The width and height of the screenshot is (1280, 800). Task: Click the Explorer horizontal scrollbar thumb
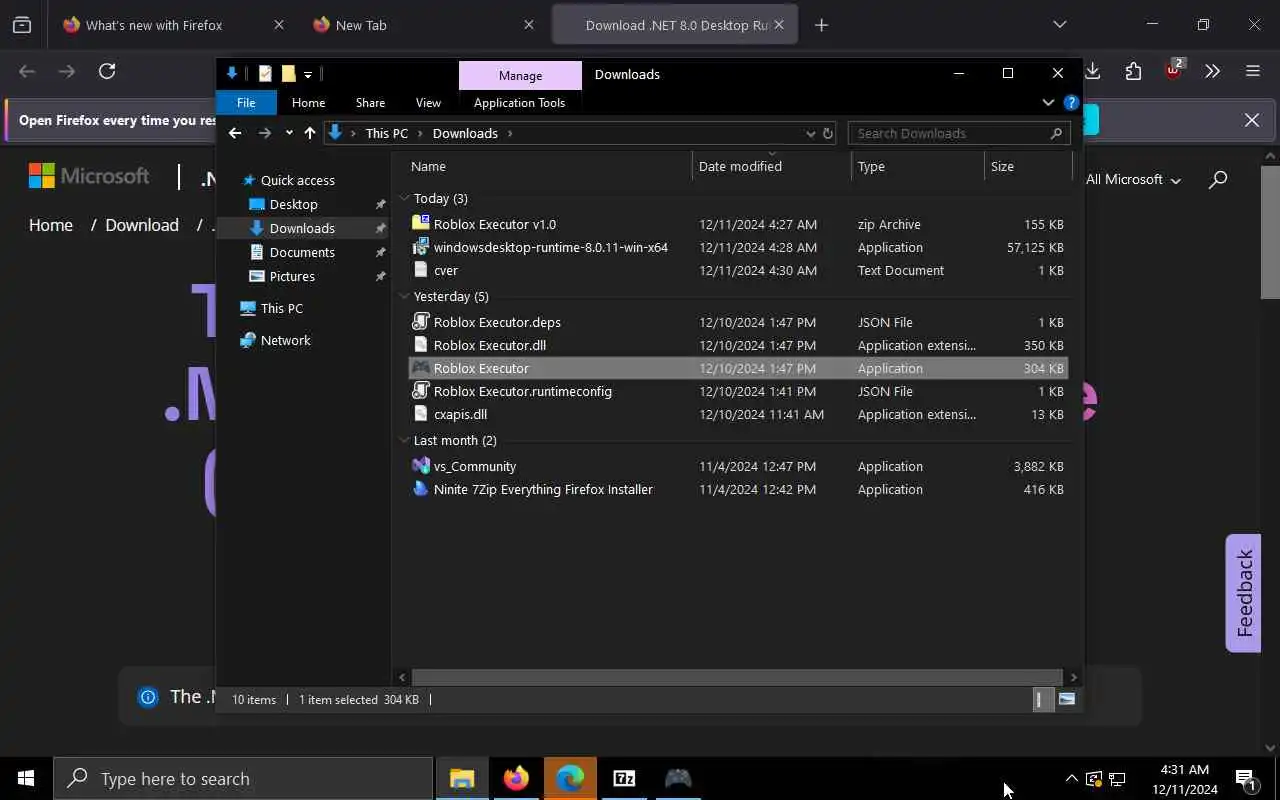pos(736,677)
